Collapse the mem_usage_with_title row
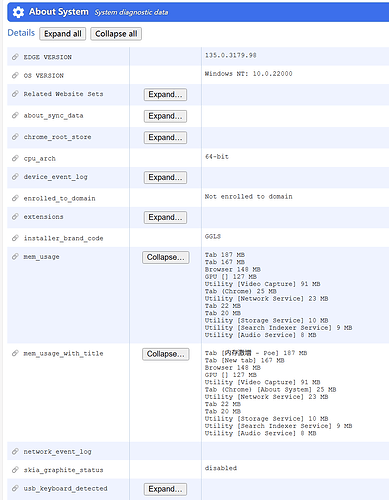Screen dimensions: 389x500 pyautogui.click(x=166, y=354)
